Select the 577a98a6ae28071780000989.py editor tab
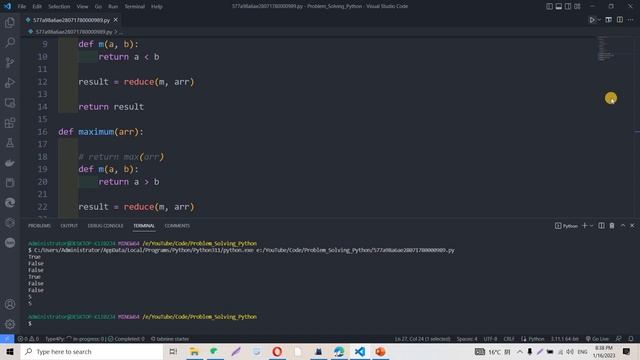Image resolution: width=640 pixels, height=360 pixels. click(71, 20)
